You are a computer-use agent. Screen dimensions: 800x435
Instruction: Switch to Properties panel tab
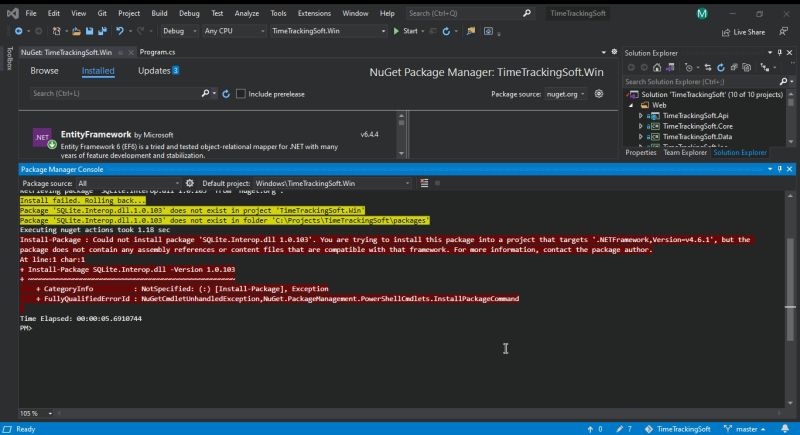tap(641, 152)
